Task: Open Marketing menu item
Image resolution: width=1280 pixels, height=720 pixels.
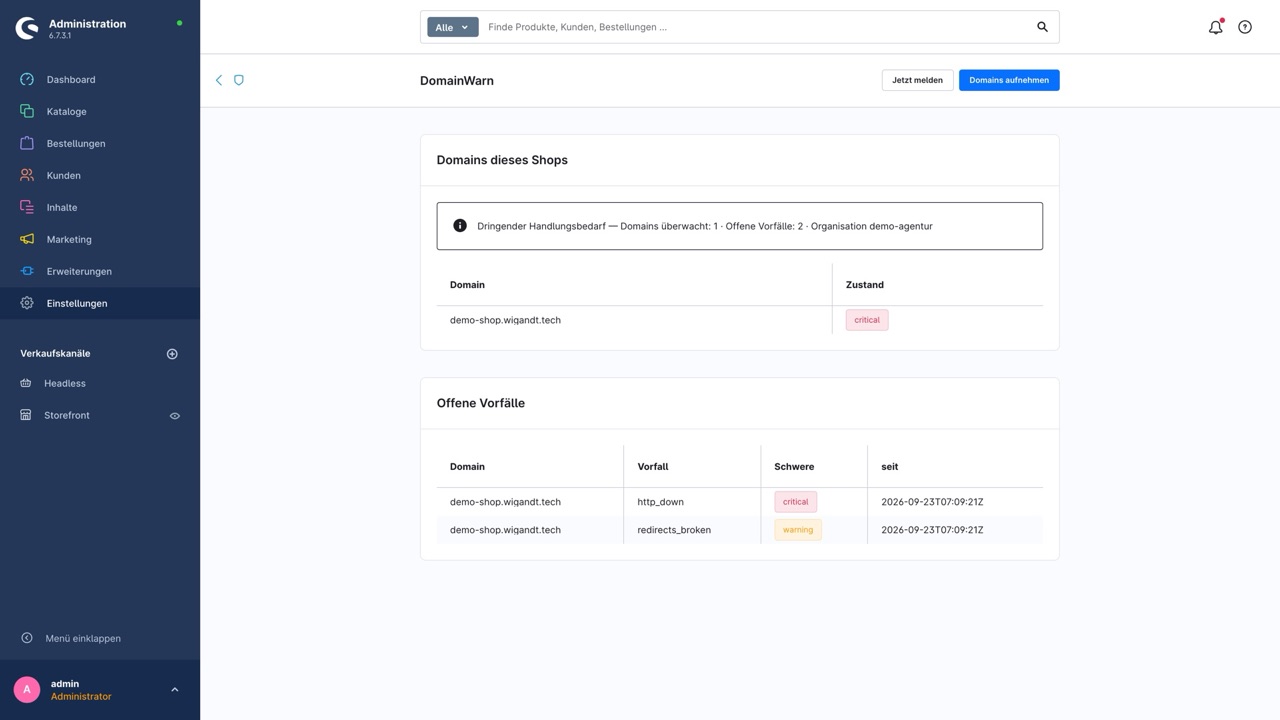Action: pos(69,239)
